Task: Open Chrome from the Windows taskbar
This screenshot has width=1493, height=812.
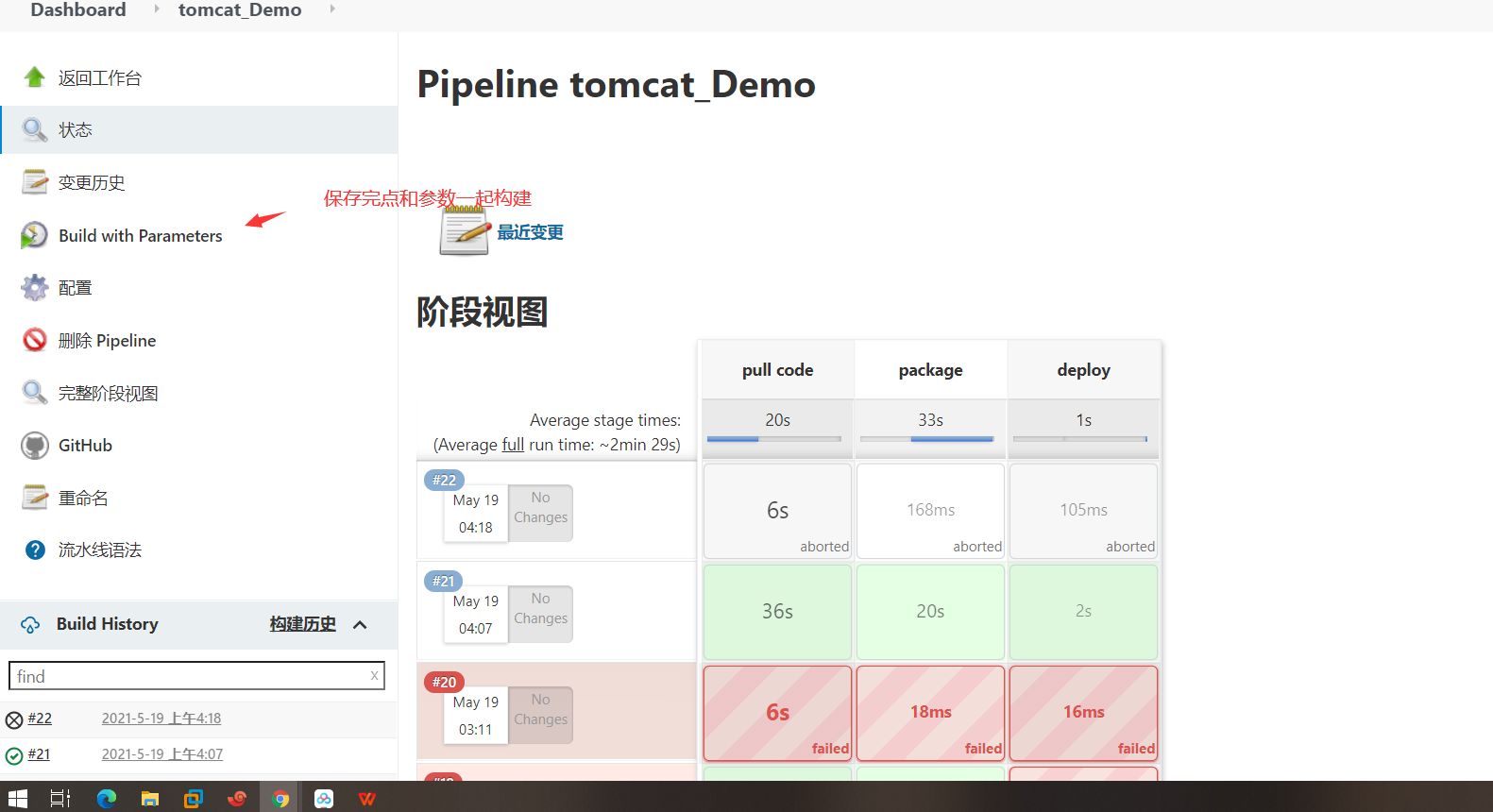Action: click(x=280, y=799)
